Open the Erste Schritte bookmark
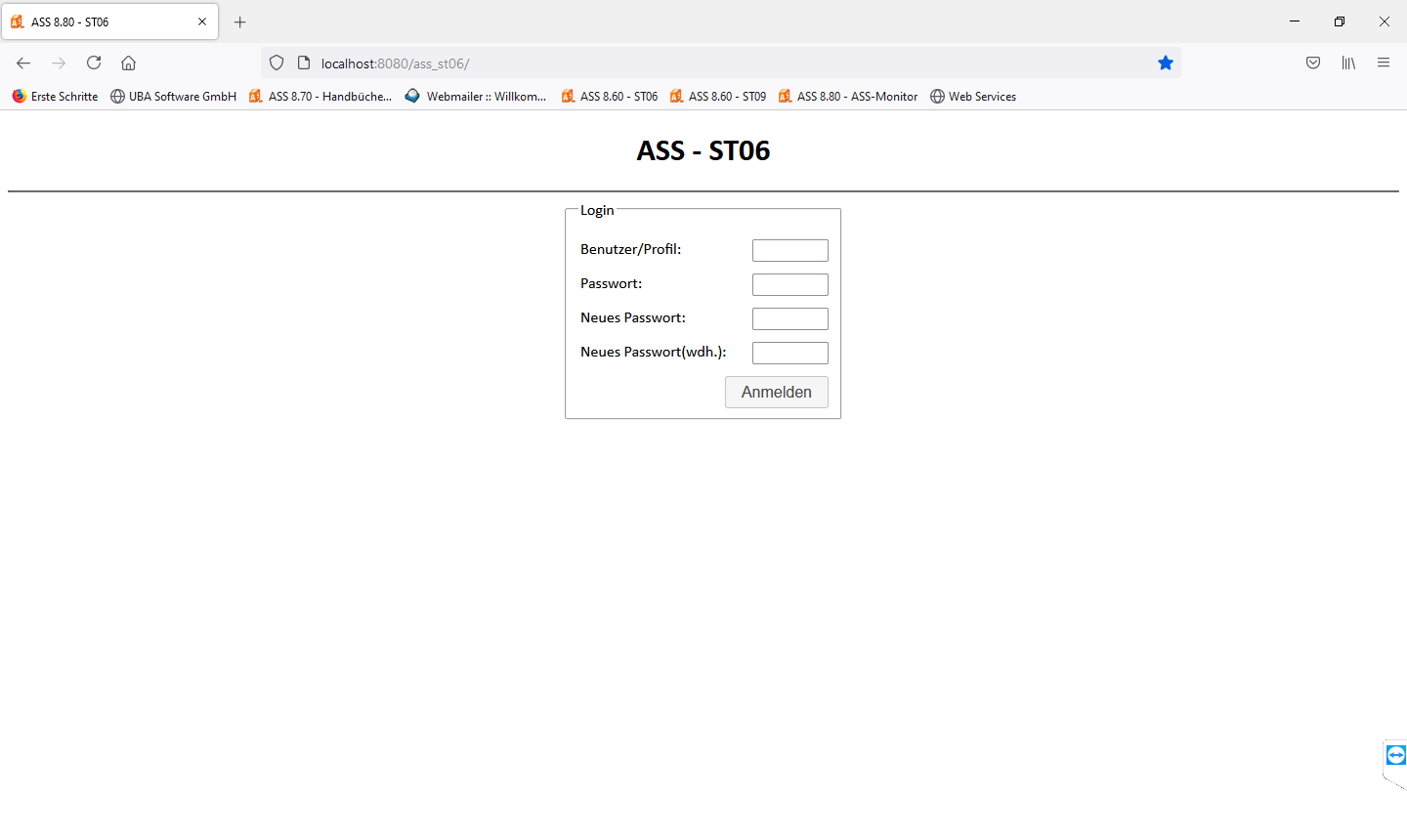 coord(56,96)
